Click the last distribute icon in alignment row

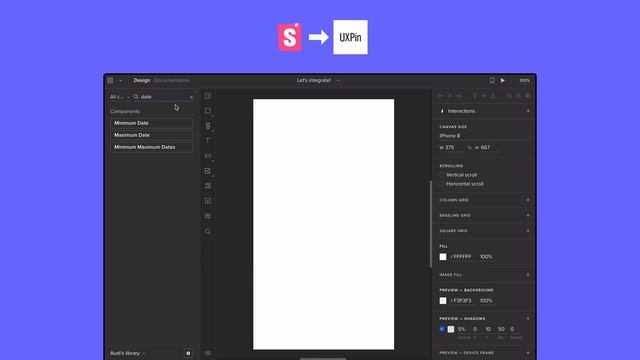528,96
